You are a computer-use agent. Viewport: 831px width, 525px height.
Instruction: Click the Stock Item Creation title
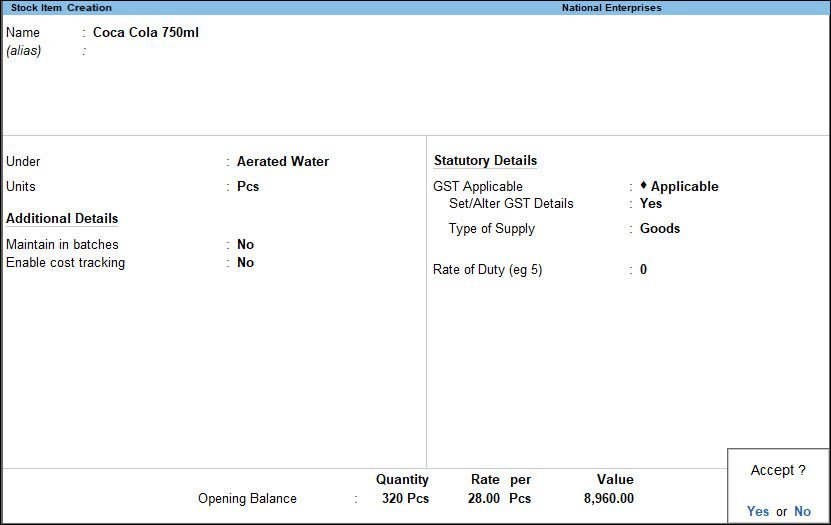pos(61,8)
